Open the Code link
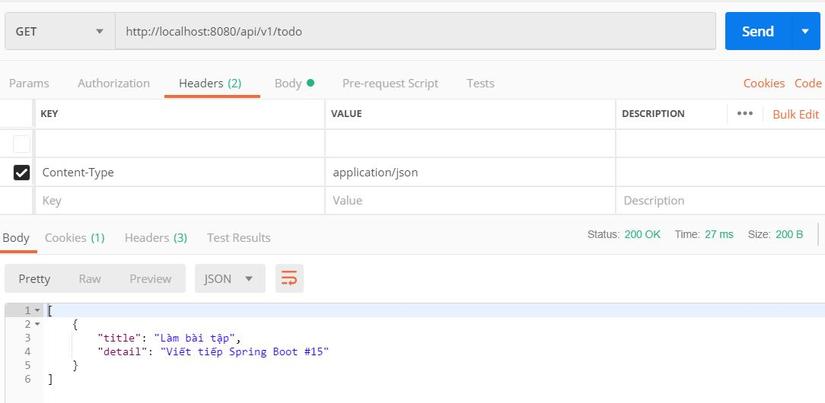Viewport: 825px width, 403px height. [x=808, y=83]
